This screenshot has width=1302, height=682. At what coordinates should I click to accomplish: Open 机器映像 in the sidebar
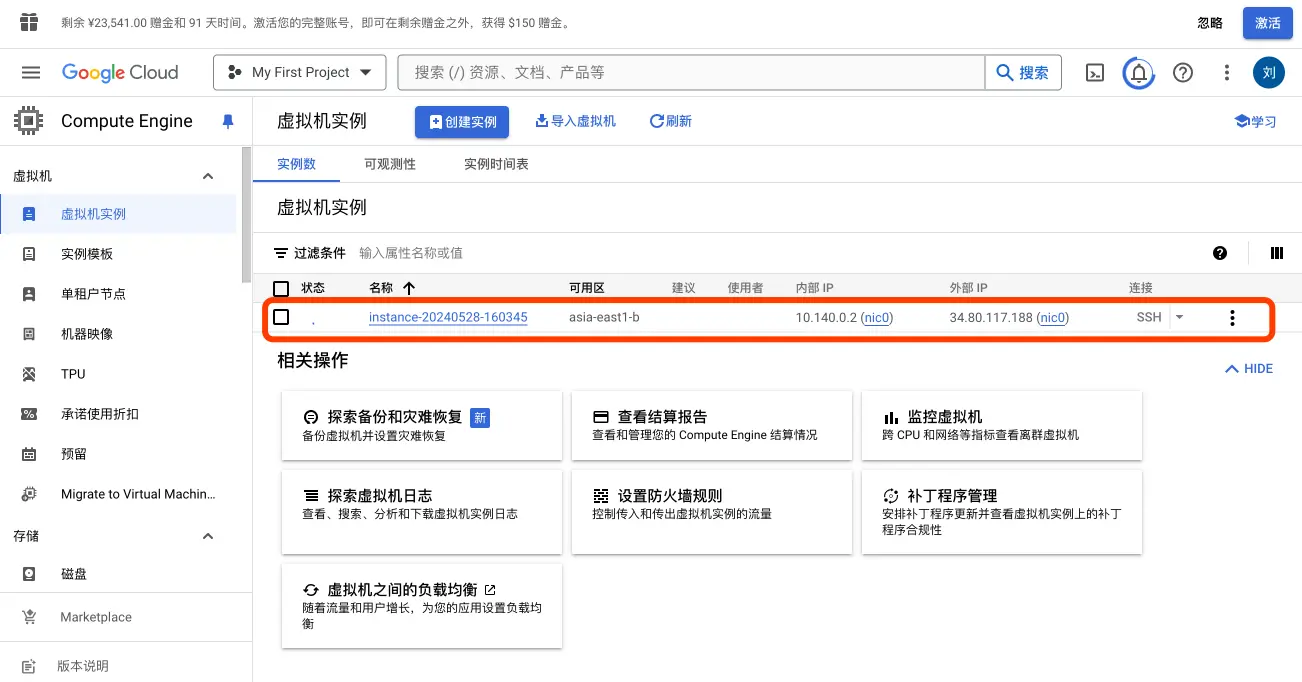point(120,334)
